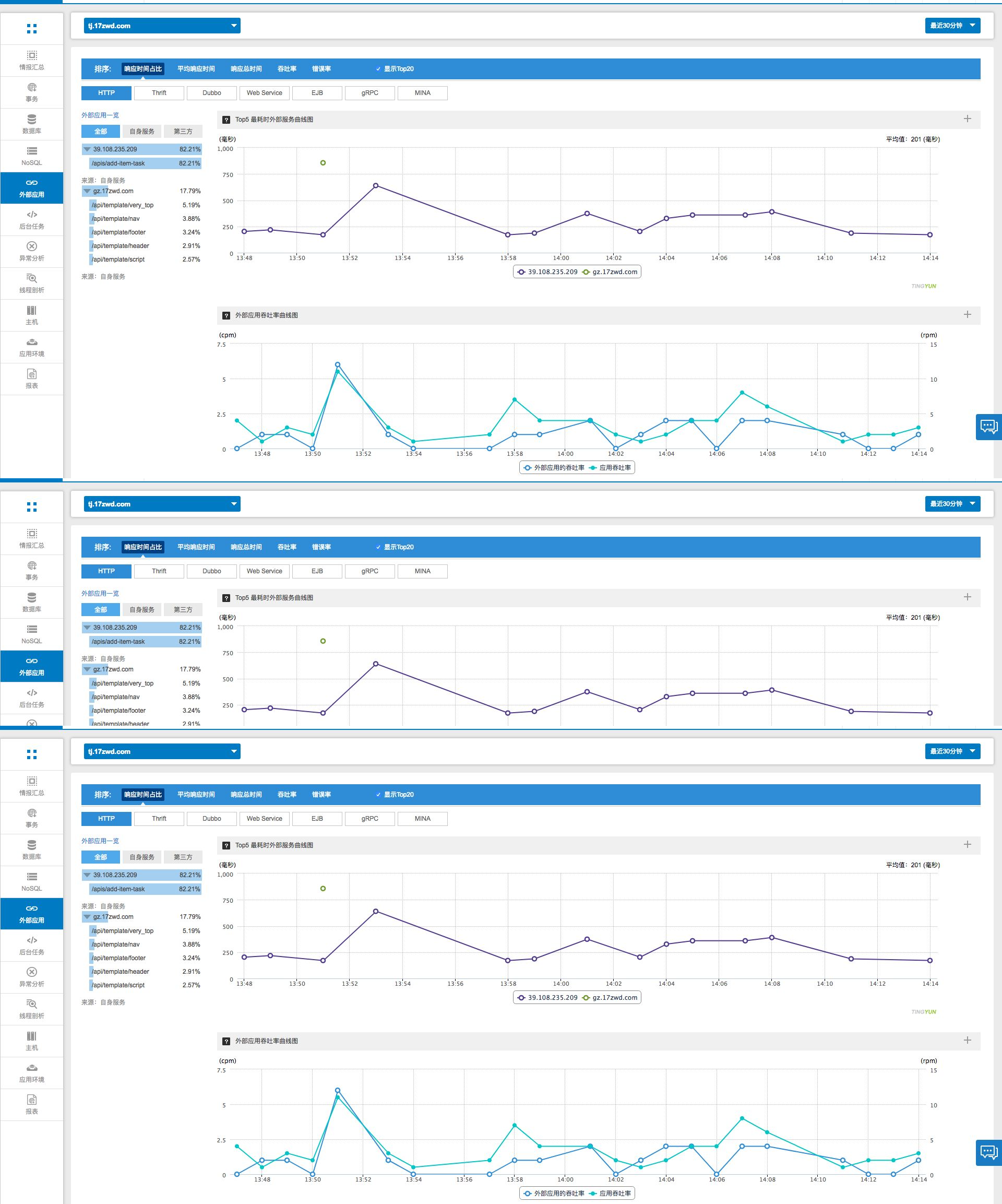
Task: Click the topmost four-square grid menu icon
Action: (31, 28)
